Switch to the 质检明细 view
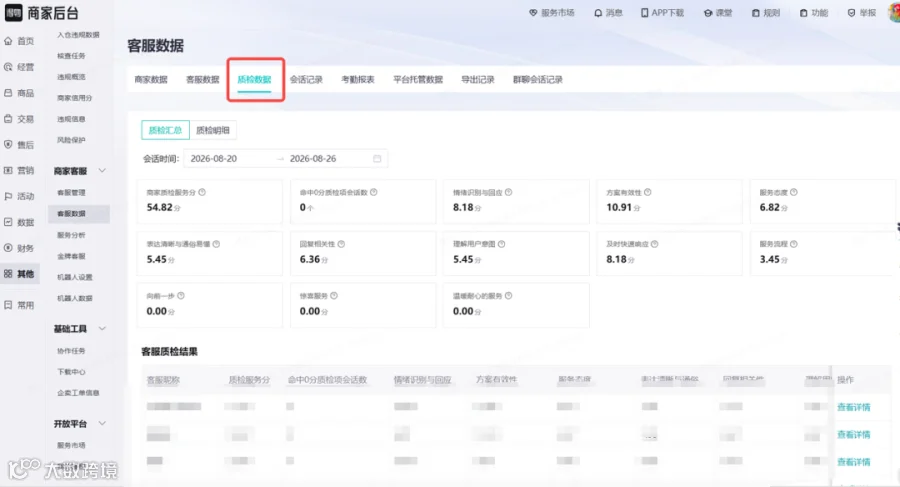 tap(213, 130)
